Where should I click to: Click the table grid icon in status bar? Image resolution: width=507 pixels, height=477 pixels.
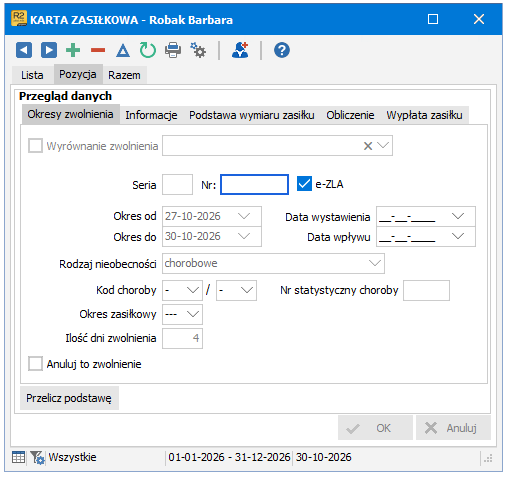(x=18, y=457)
